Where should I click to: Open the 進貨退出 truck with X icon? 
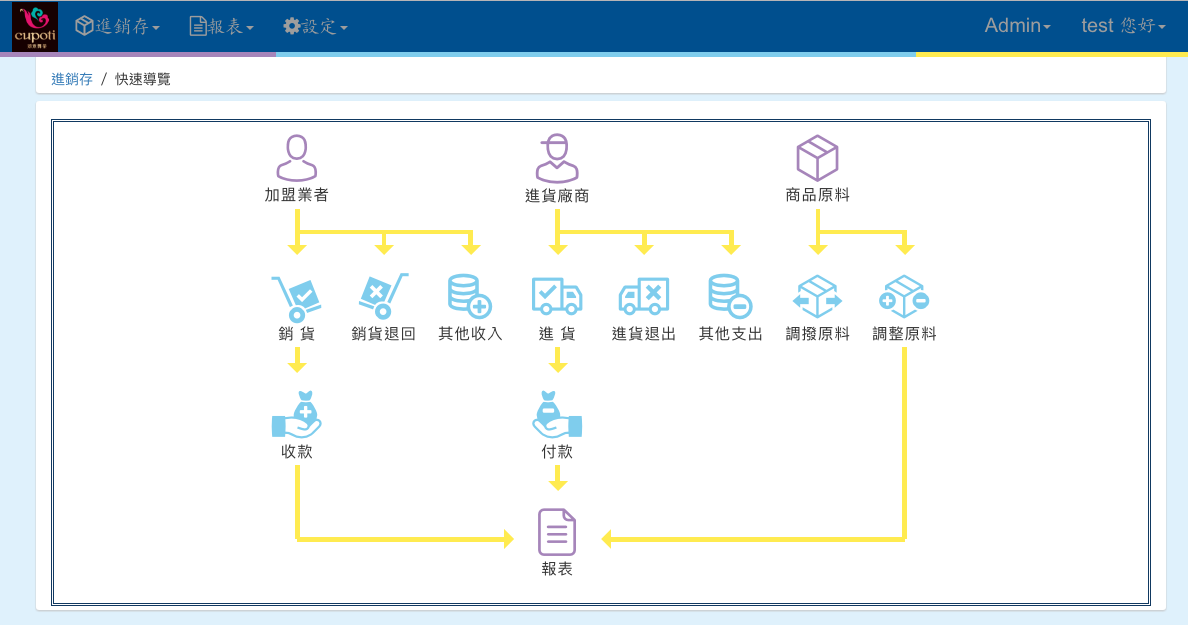(x=644, y=297)
